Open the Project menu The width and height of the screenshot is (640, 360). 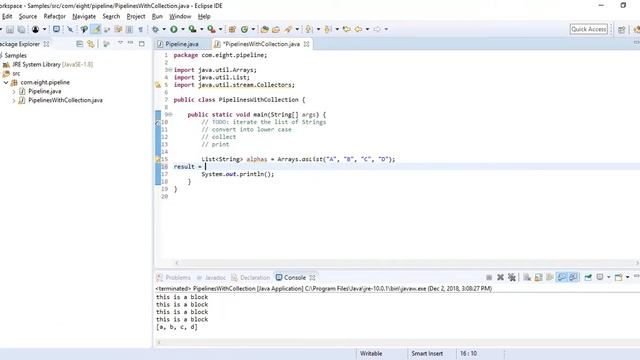point(136,16)
